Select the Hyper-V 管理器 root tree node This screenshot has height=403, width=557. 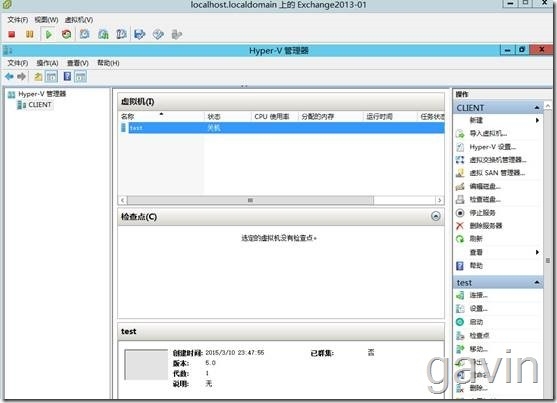pyautogui.click(x=42, y=94)
